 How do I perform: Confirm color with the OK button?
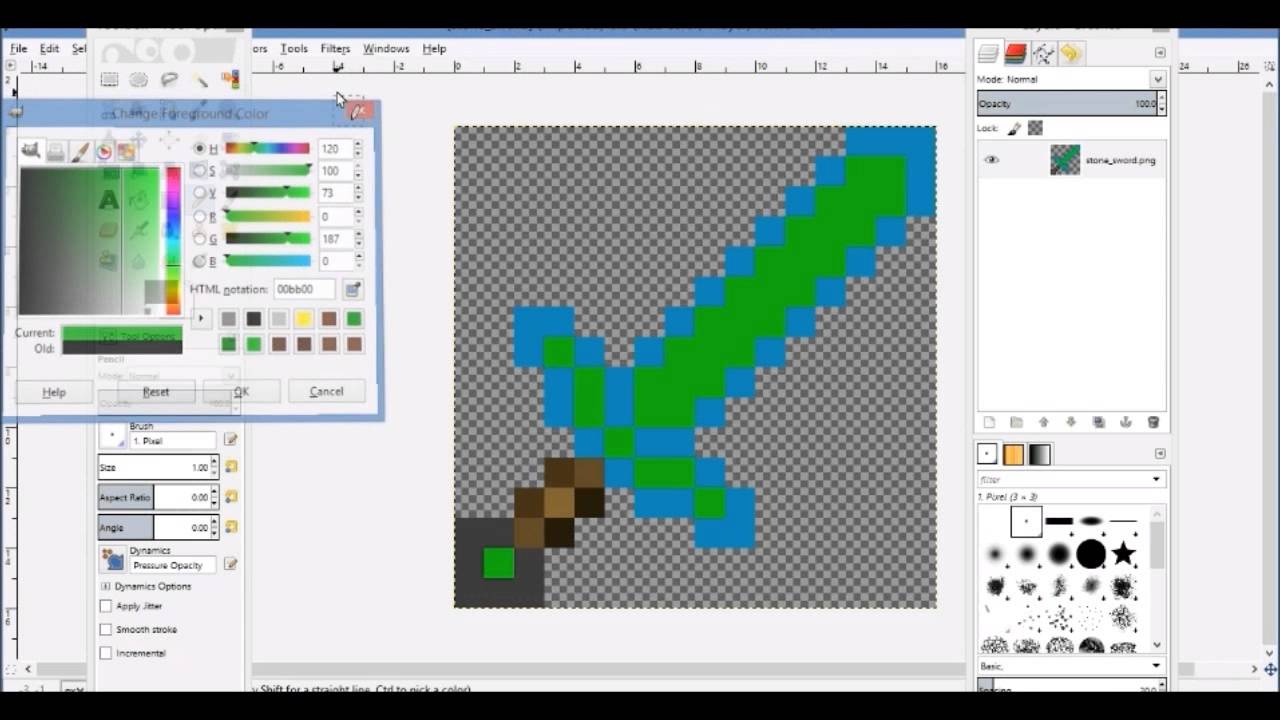(x=241, y=392)
